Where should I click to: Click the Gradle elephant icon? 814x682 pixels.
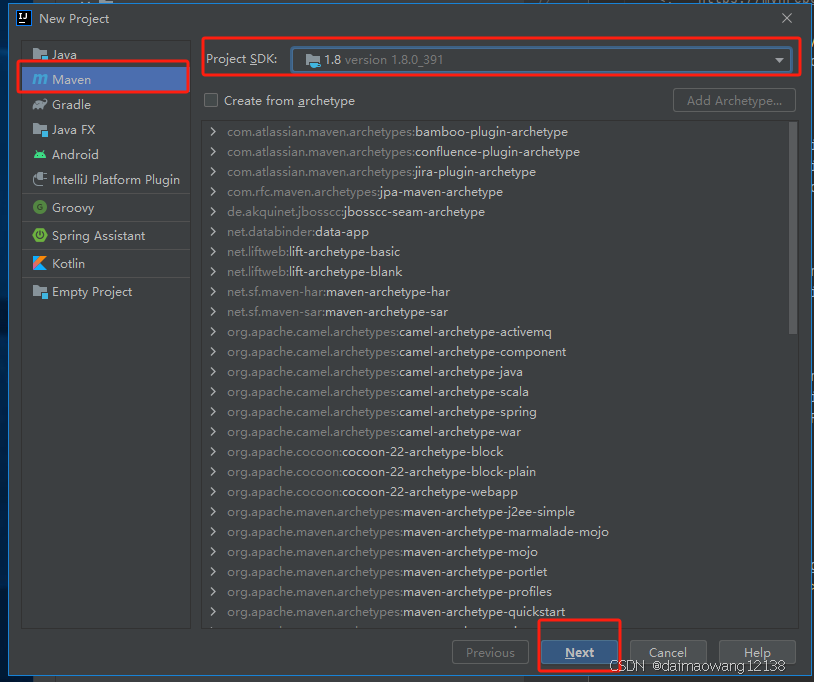pyautogui.click(x=40, y=104)
